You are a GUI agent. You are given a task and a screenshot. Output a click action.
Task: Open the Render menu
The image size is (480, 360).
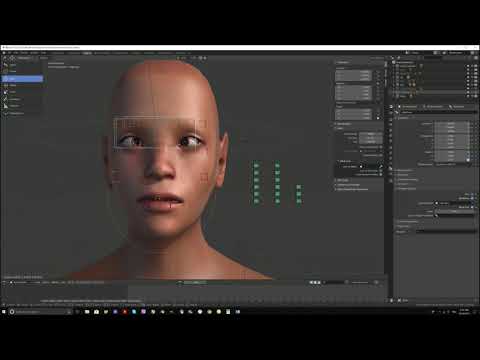tap(24, 53)
